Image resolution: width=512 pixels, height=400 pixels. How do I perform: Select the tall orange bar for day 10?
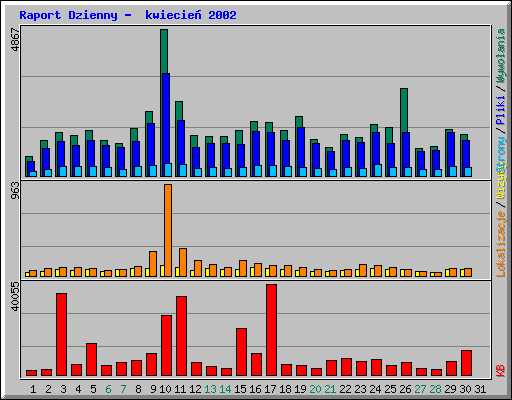[168, 230]
